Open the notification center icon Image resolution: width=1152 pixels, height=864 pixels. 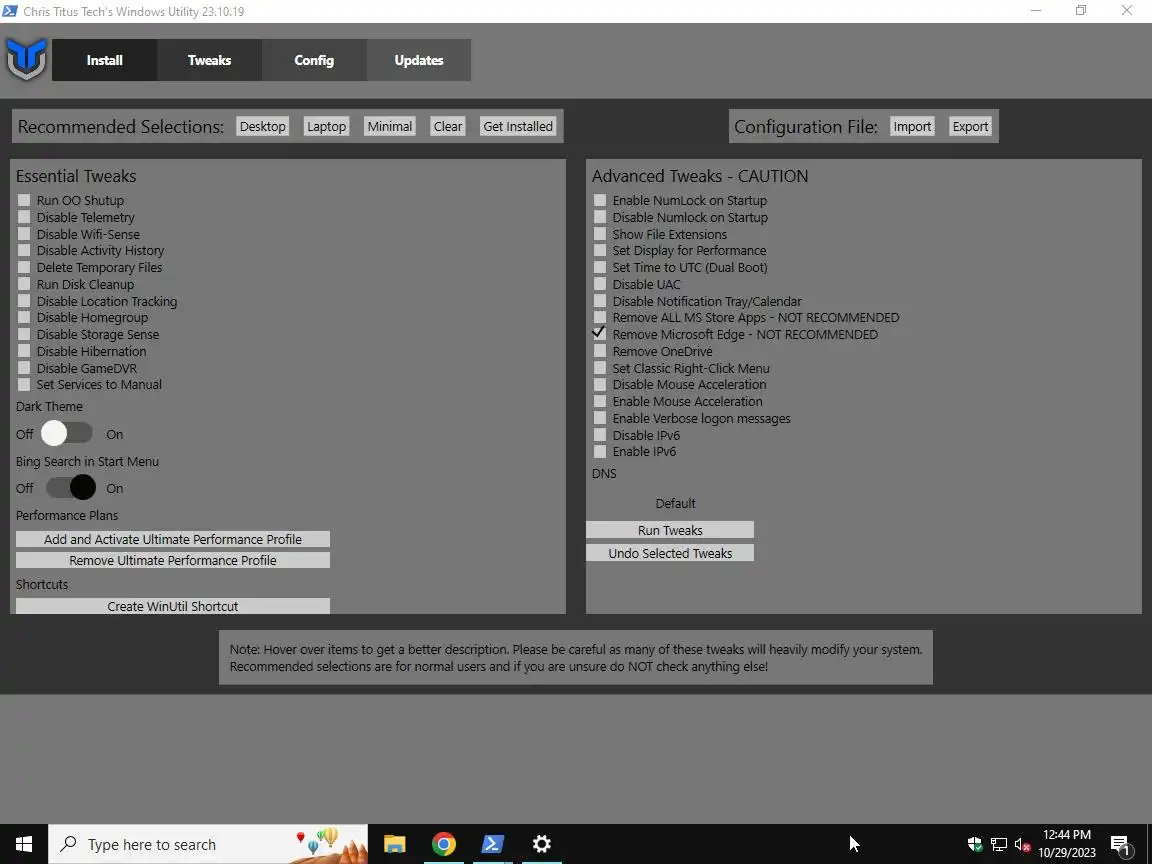pos(1120,844)
